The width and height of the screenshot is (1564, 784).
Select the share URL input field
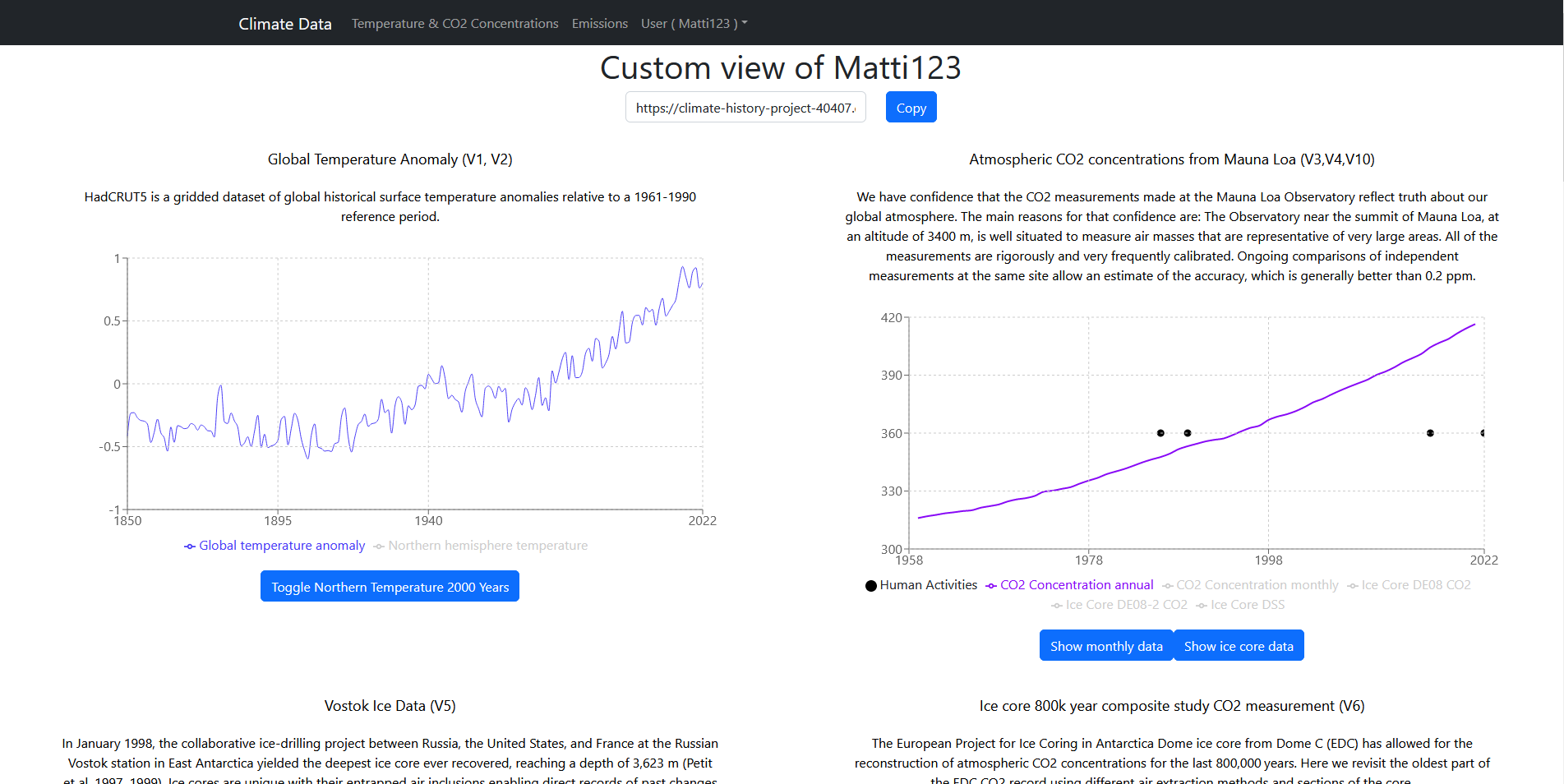coord(745,107)
